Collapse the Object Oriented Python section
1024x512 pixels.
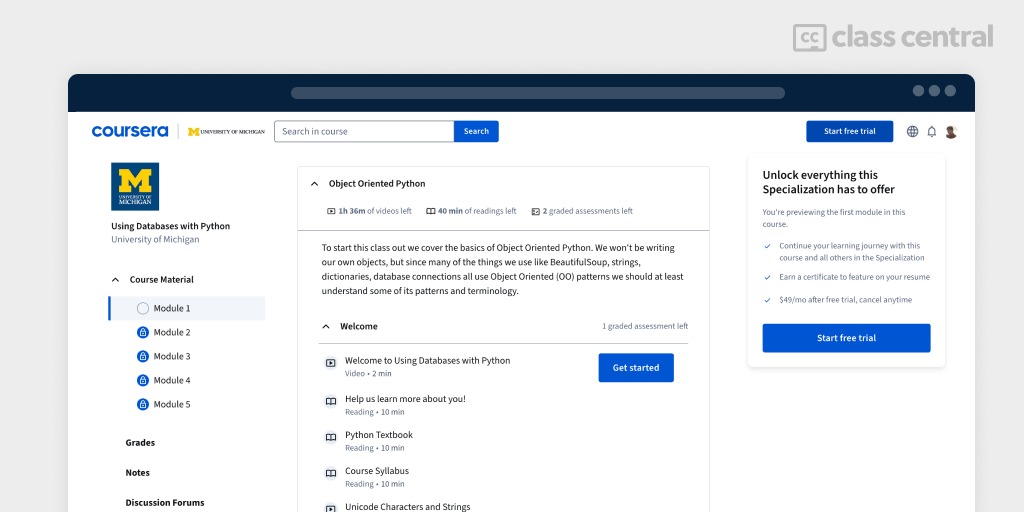[x=314, y=184]
